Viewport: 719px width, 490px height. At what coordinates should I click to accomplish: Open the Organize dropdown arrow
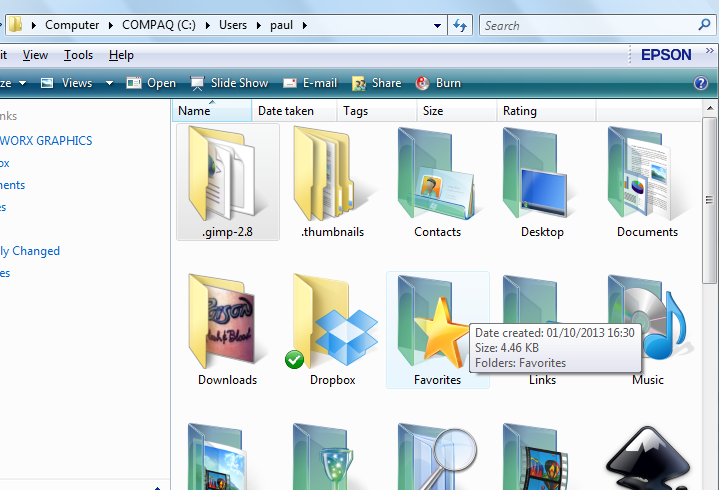coord(22,83)
